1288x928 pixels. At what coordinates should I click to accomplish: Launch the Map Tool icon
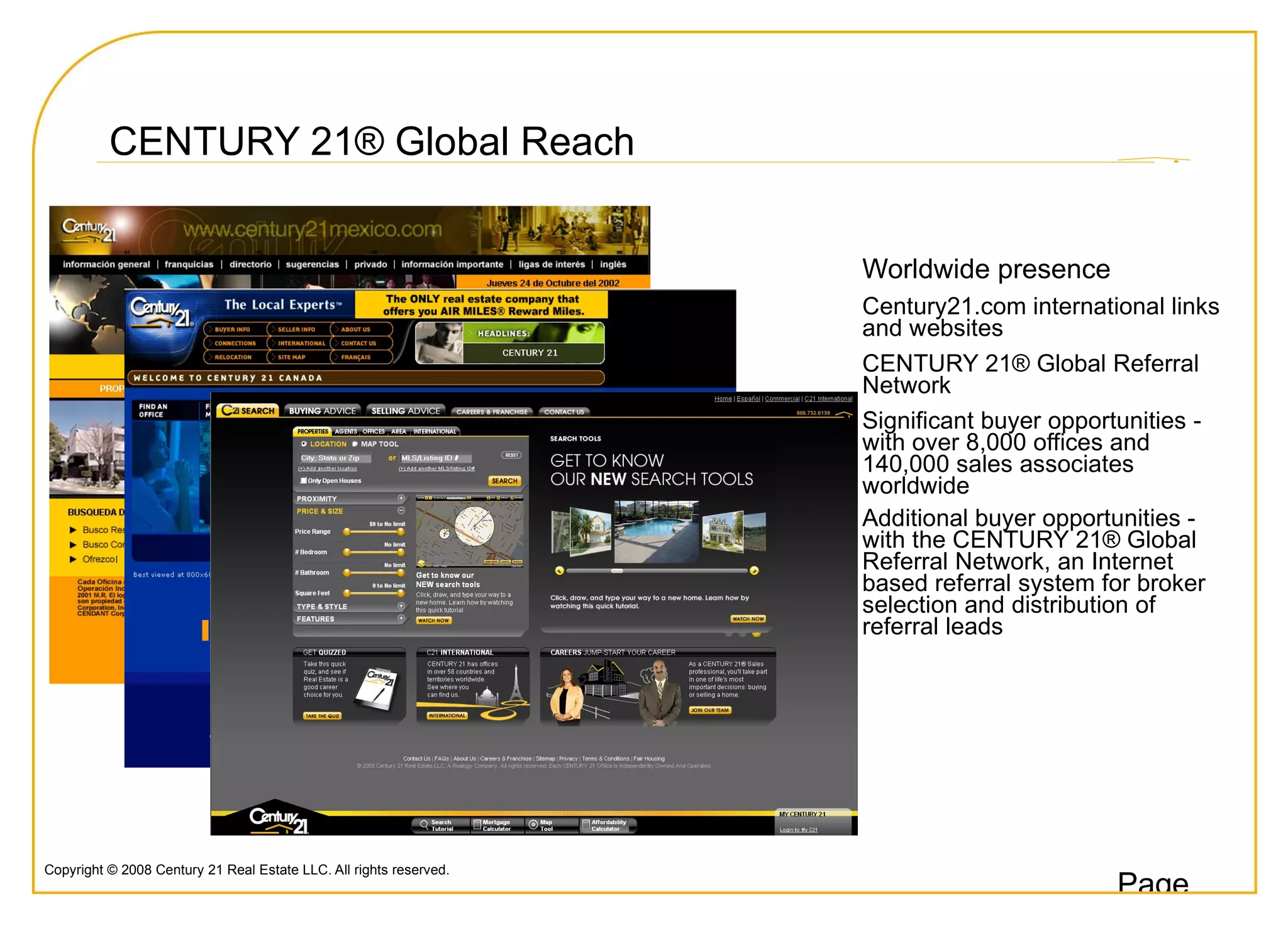[533, 824]
